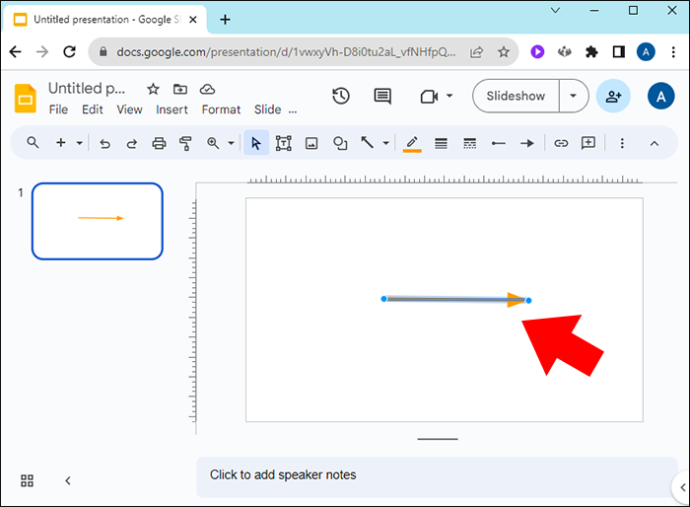Print the presentation

click(159, 143)
